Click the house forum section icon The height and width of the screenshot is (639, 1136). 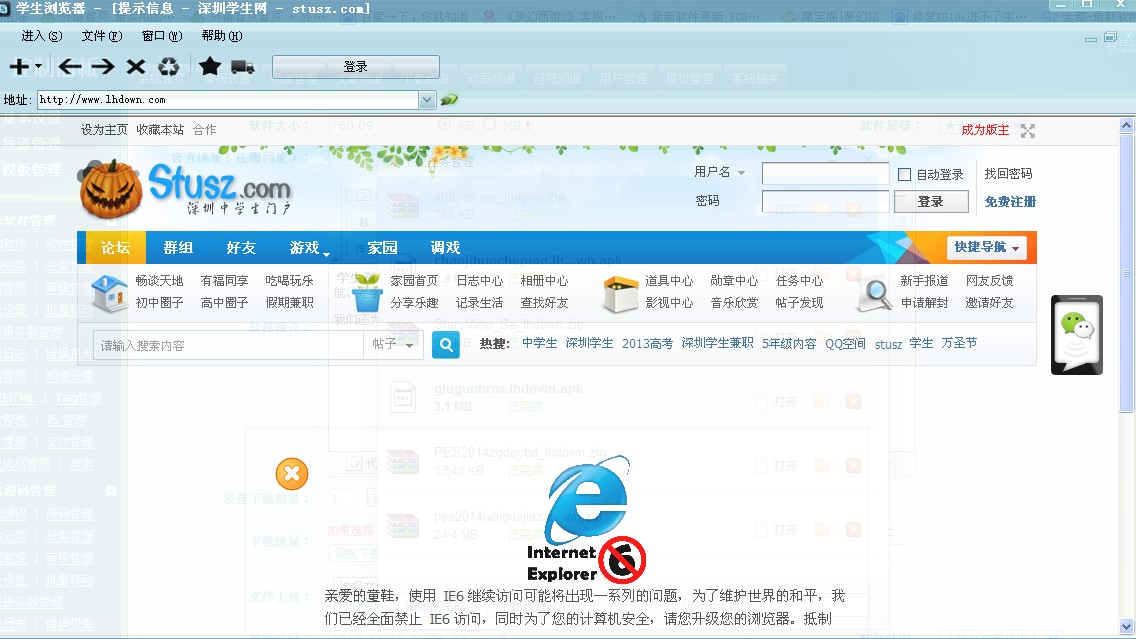point(109,293)
